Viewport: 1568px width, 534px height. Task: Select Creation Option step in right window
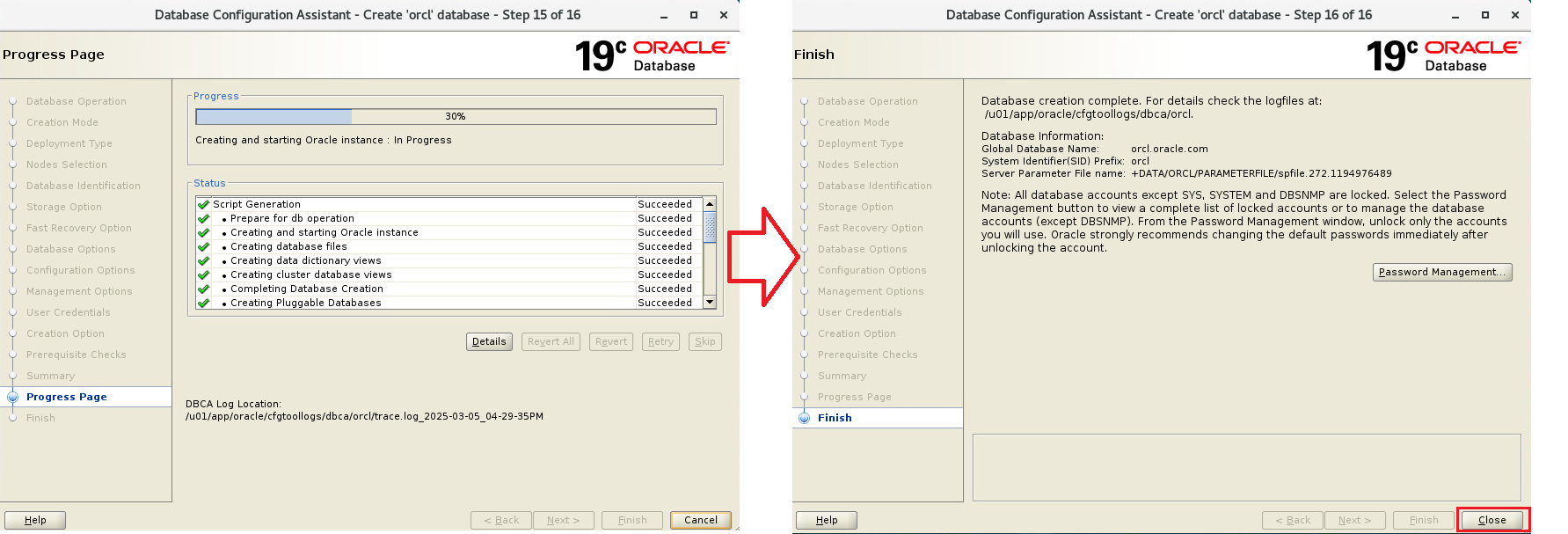(857, 333)
